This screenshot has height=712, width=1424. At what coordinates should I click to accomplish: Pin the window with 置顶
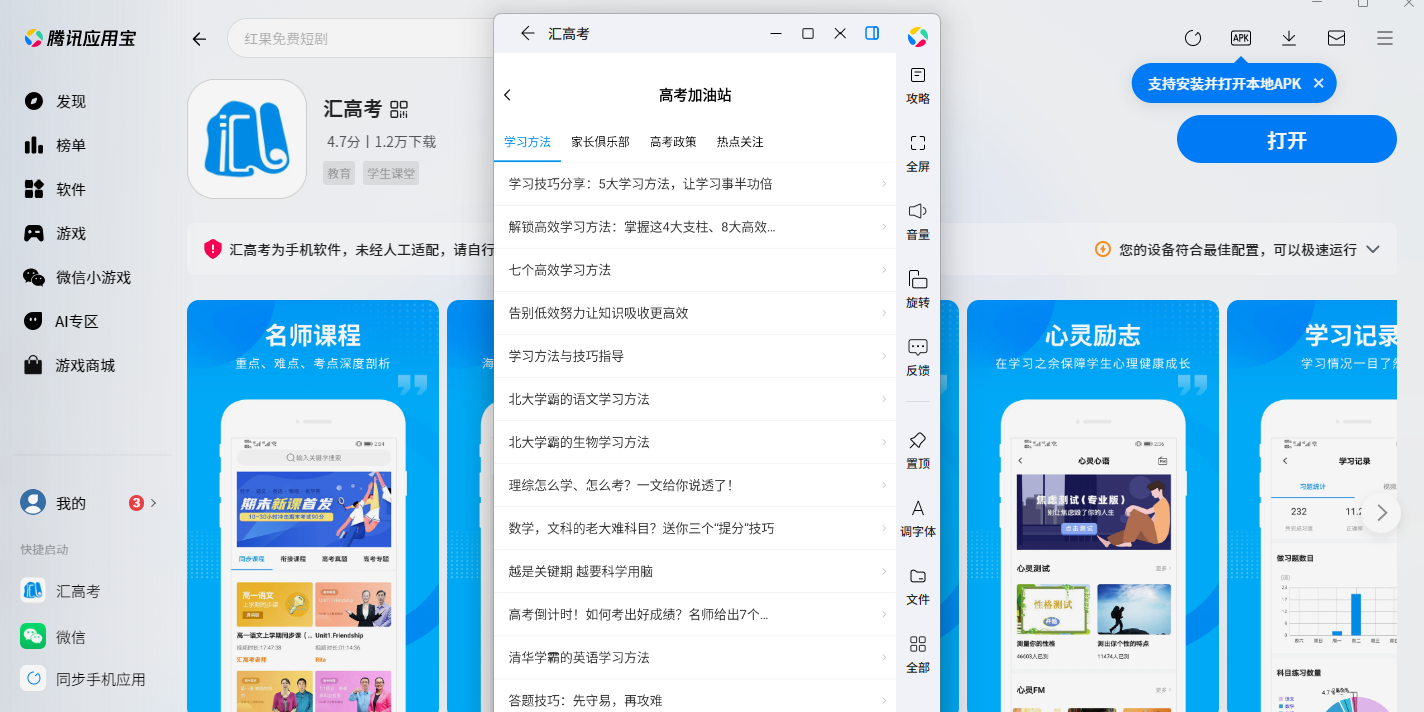[918, 450]
